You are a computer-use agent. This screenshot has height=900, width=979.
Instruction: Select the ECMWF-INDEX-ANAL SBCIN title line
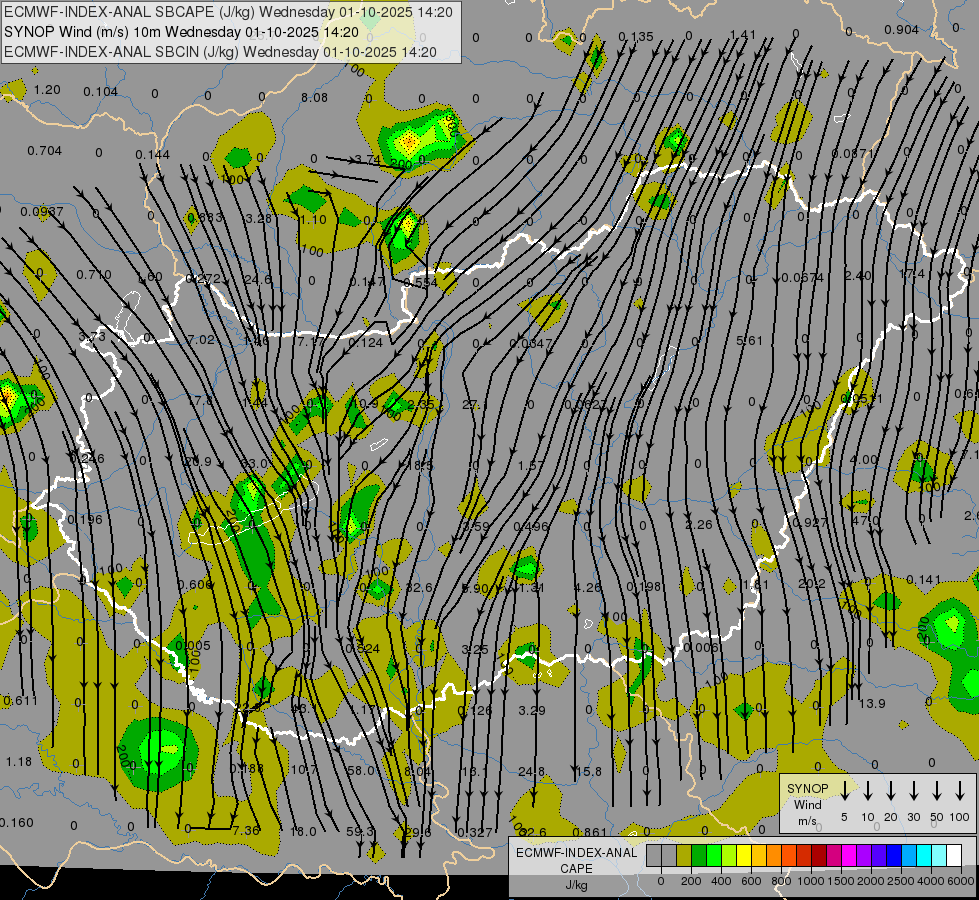point(220,51)
